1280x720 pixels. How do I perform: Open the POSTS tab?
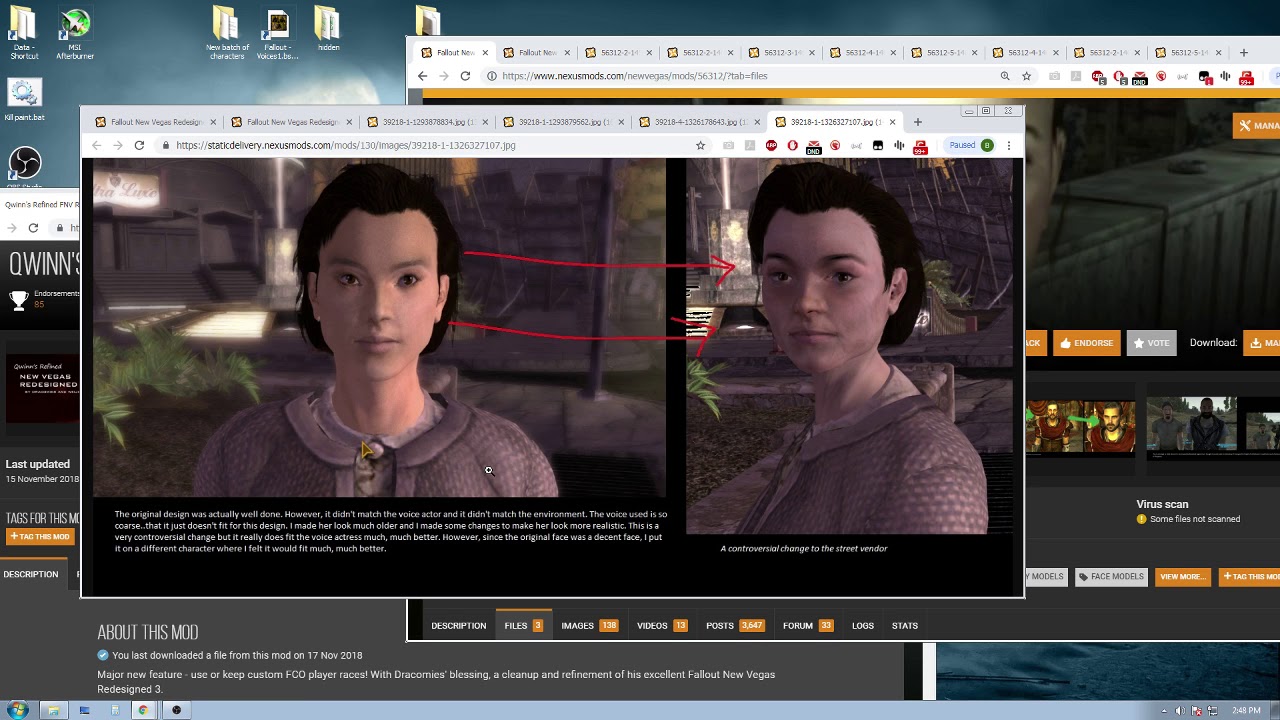(735, 626)
